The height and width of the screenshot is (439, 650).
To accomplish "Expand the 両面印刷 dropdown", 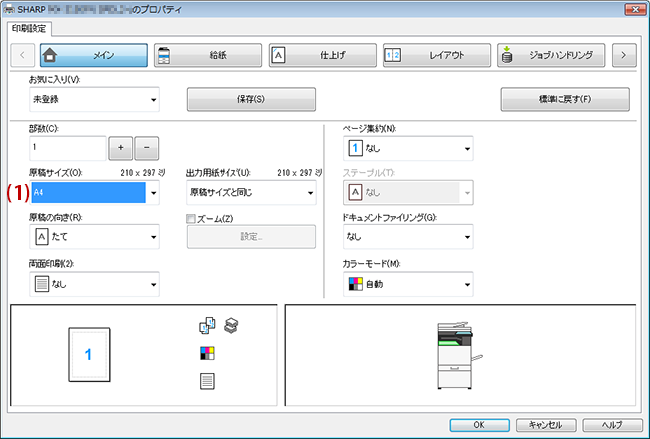I will tap(95, 284).
